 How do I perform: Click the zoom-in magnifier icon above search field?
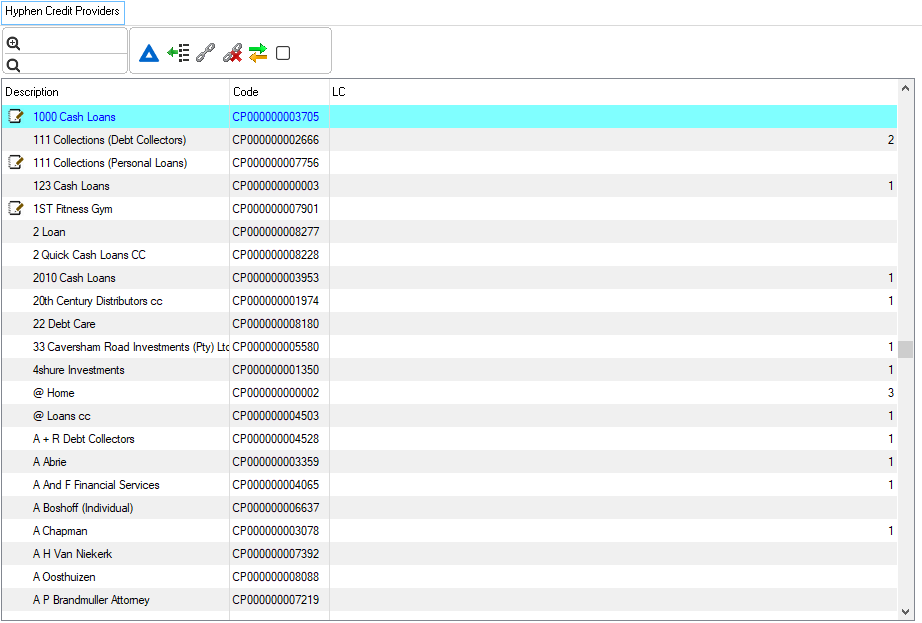(x=13, y=43)
